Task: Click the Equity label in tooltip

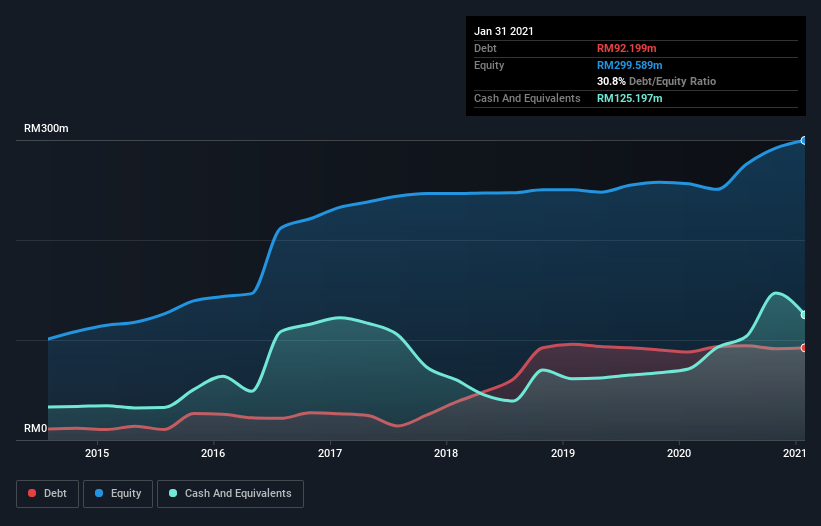Action: click(x=489, y=65)
